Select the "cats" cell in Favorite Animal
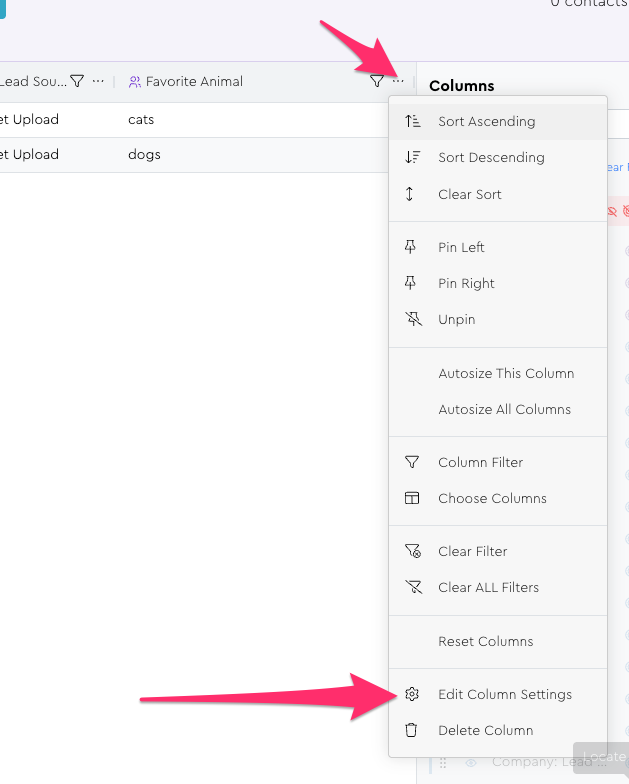 click(x=141, y=120)
